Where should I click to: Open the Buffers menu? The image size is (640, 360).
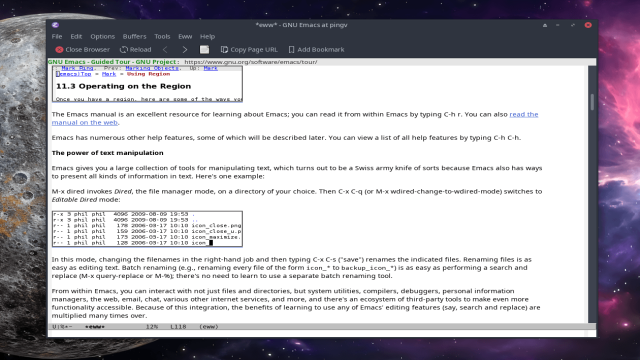tap(134, 36)
